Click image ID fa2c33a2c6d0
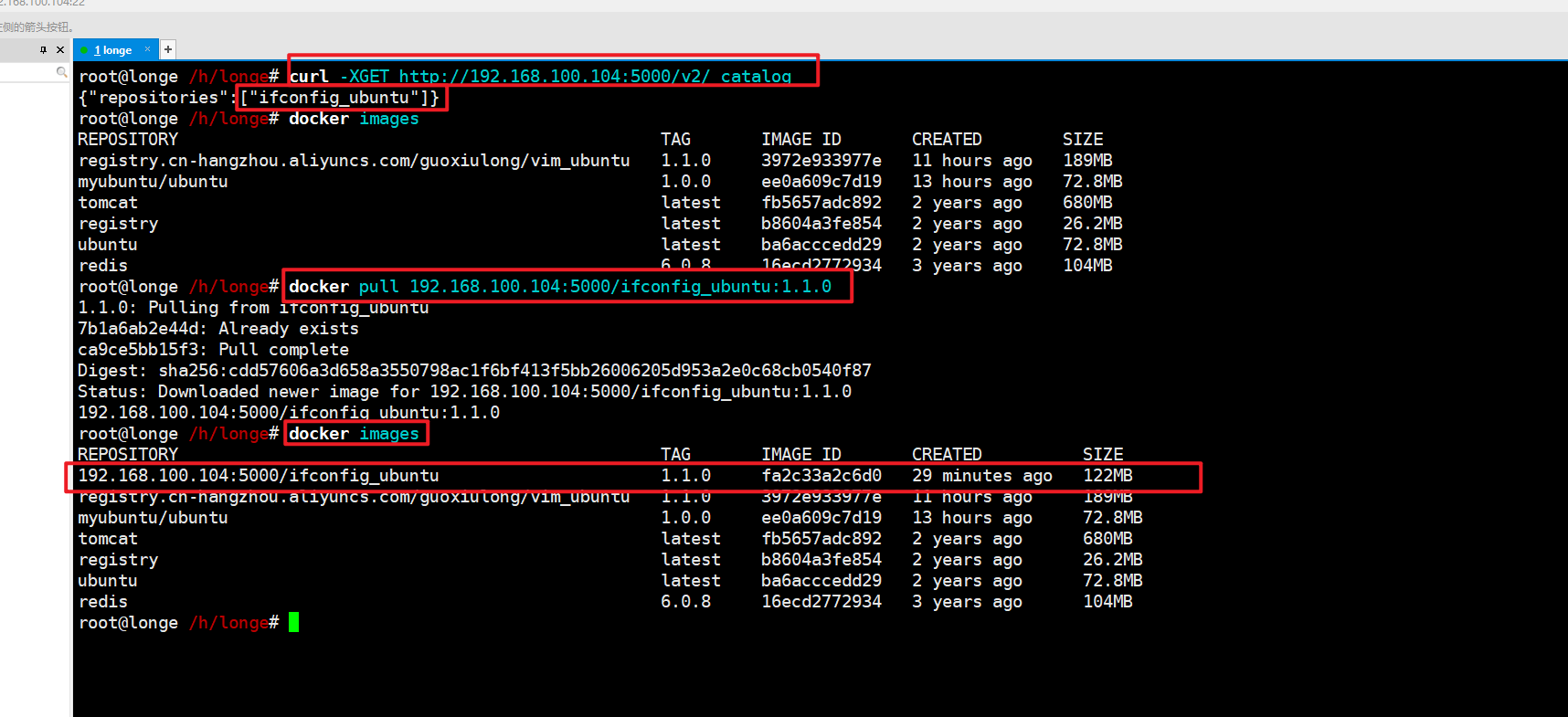Image resolution: width=1568 pixels, height=717 pixels. tap(821, 476)
